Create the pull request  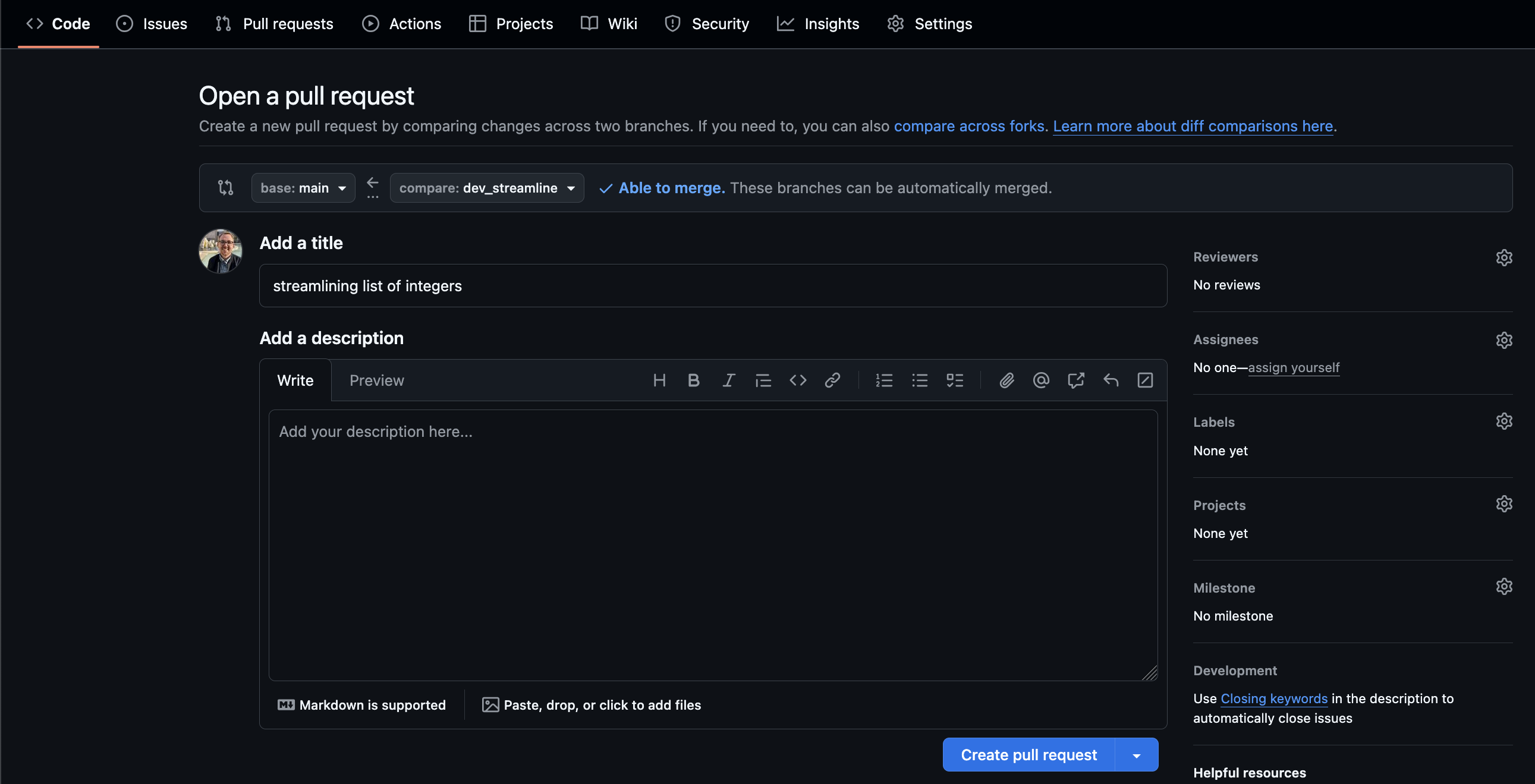click(1028, 754)
